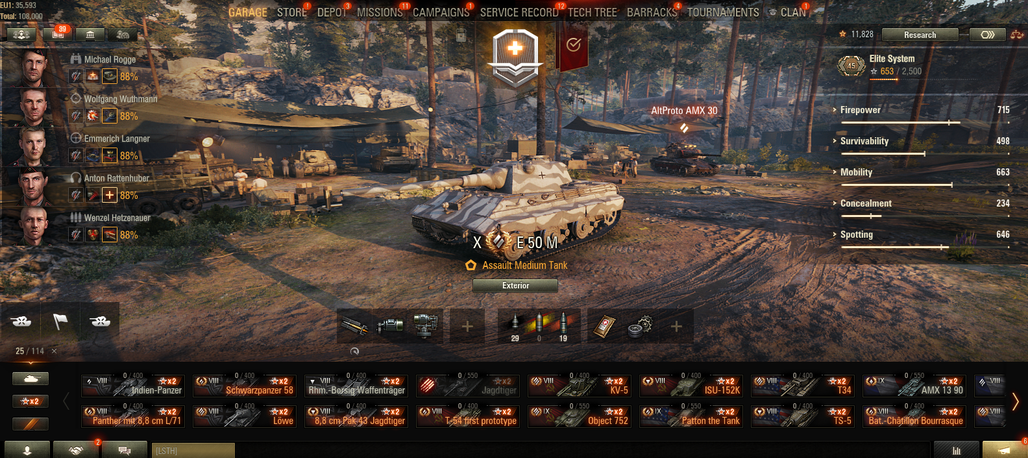The width and height of the screenshot is (1028, 458).
Task: Toggle the x2 bonus vehicle filter
Action: pos(30,402)
